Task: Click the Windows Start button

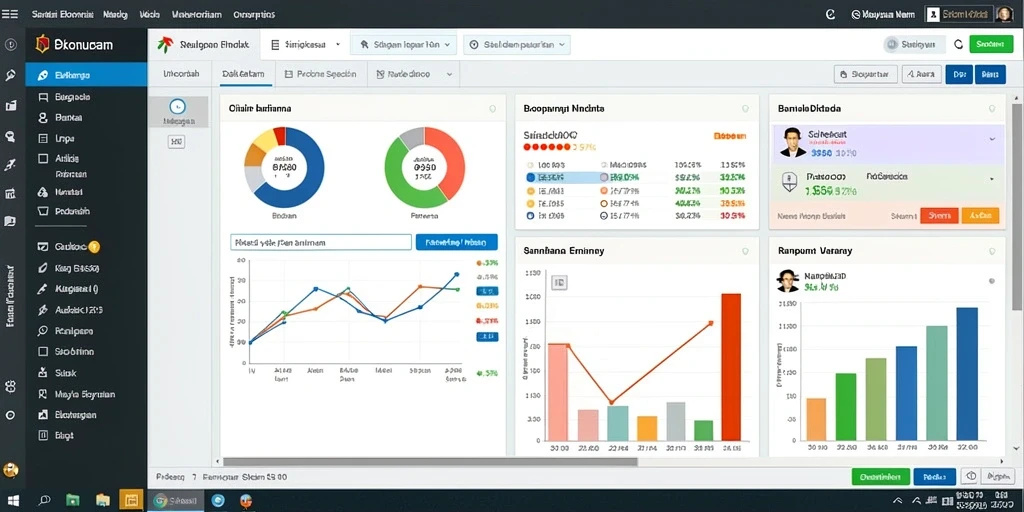Action: coord(12,501)
